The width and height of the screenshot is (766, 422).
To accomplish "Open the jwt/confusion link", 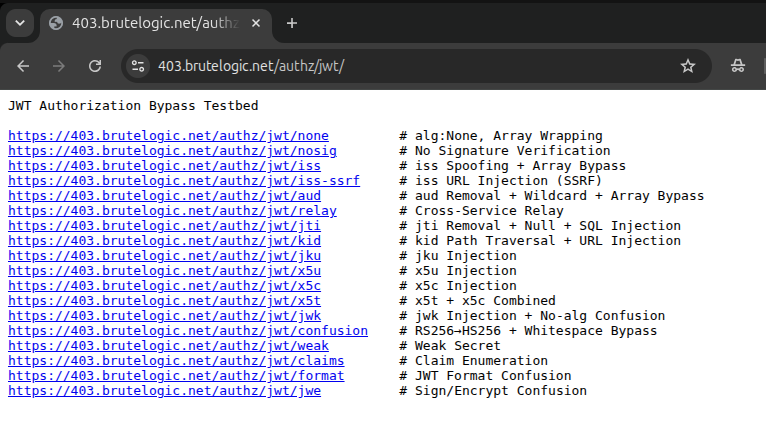I will tap(188, 331).
